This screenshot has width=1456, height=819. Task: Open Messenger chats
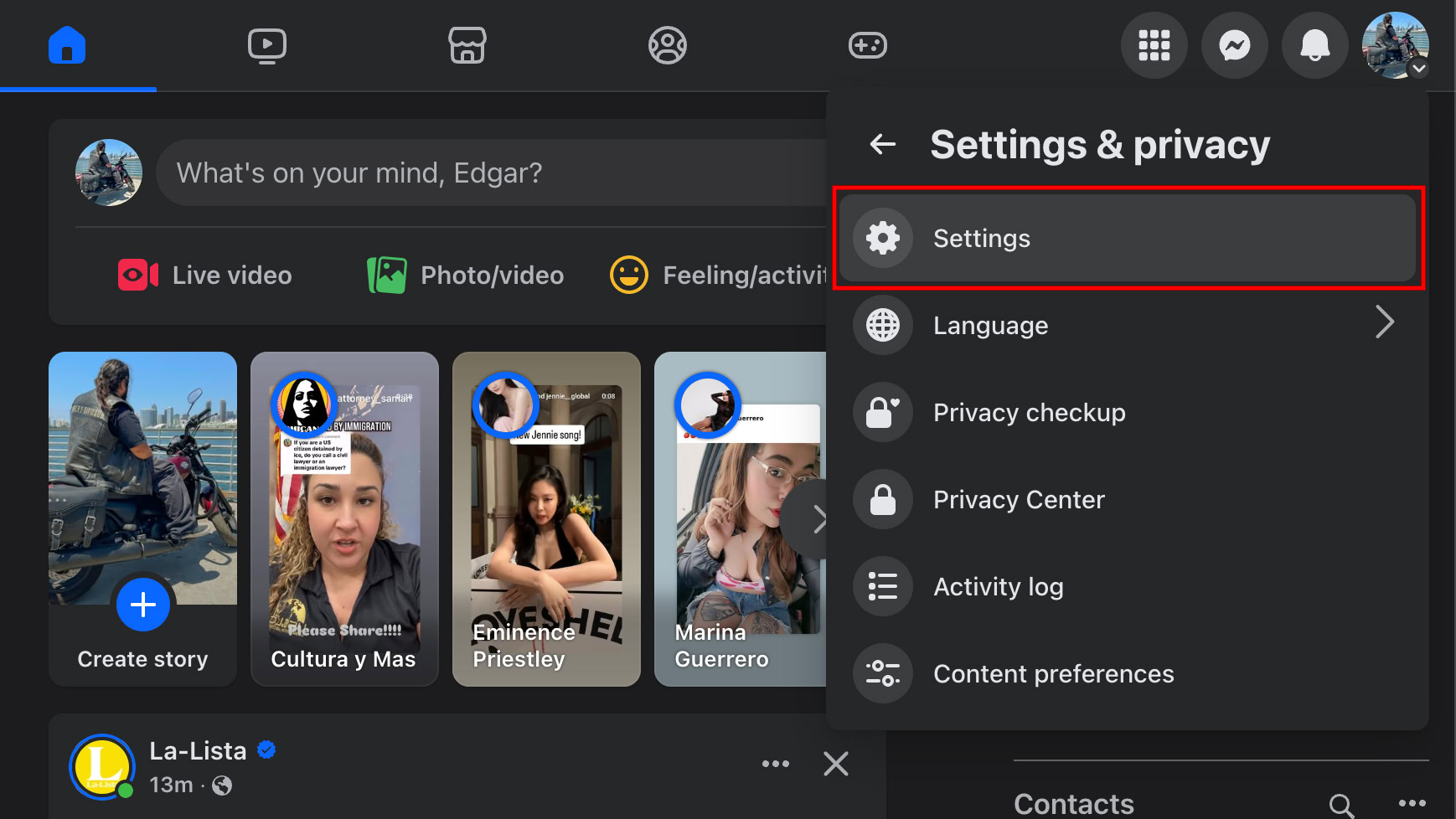pyautogui.click(x=1234, y=45)
